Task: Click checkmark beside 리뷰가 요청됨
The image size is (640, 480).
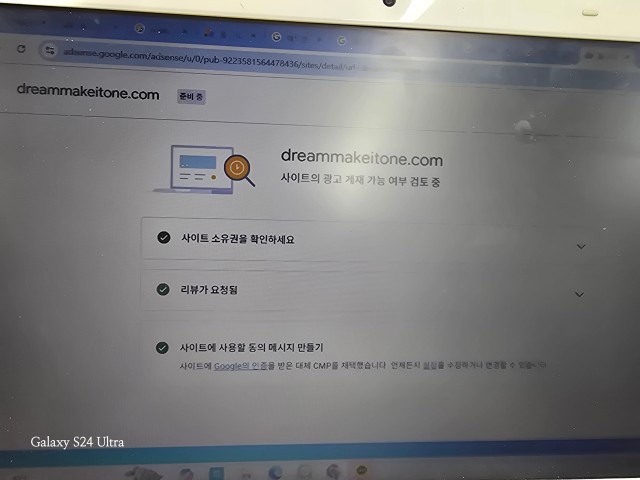Action: 163,289
